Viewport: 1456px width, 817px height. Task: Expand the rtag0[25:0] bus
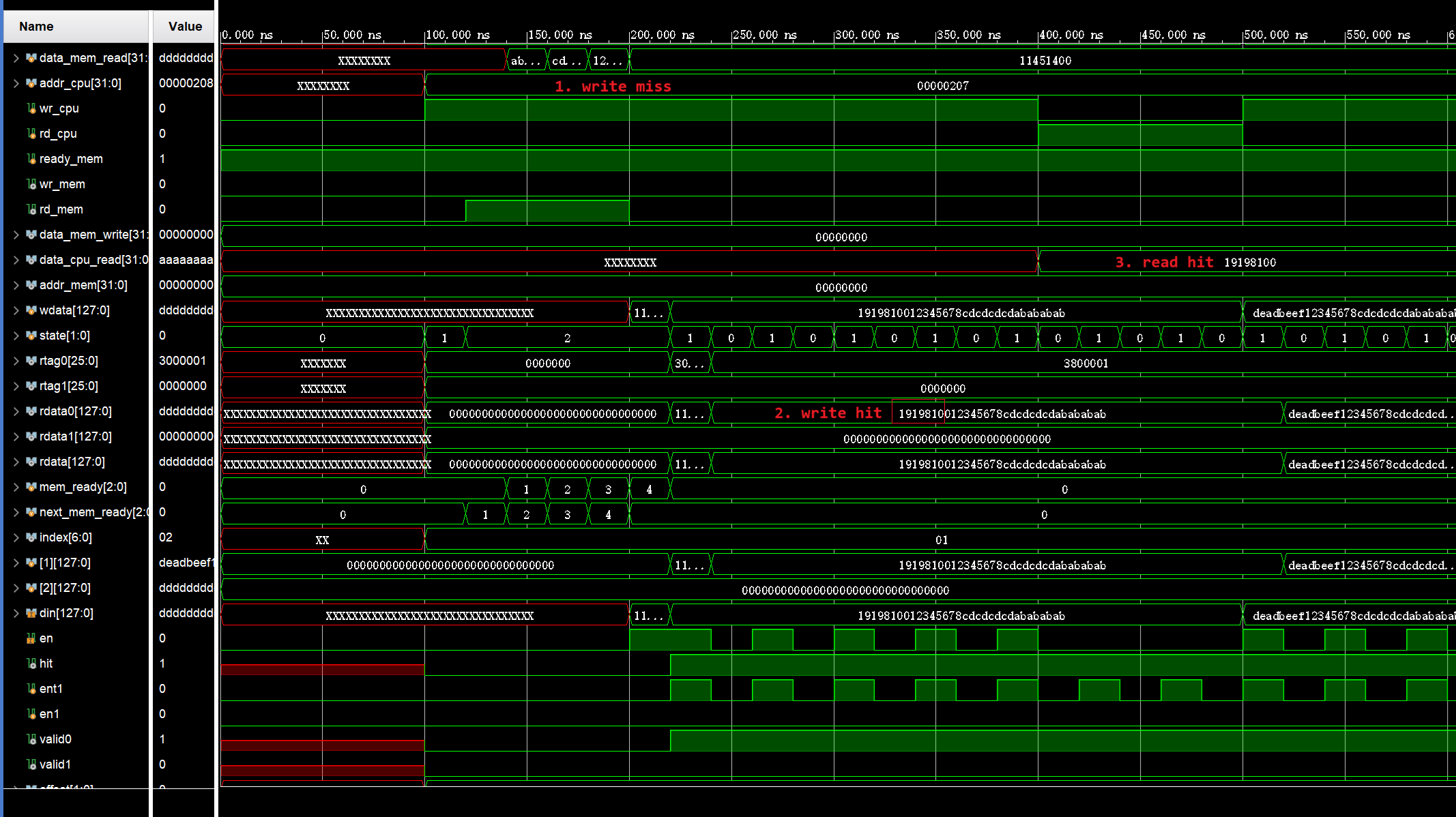tap(16, 361)
